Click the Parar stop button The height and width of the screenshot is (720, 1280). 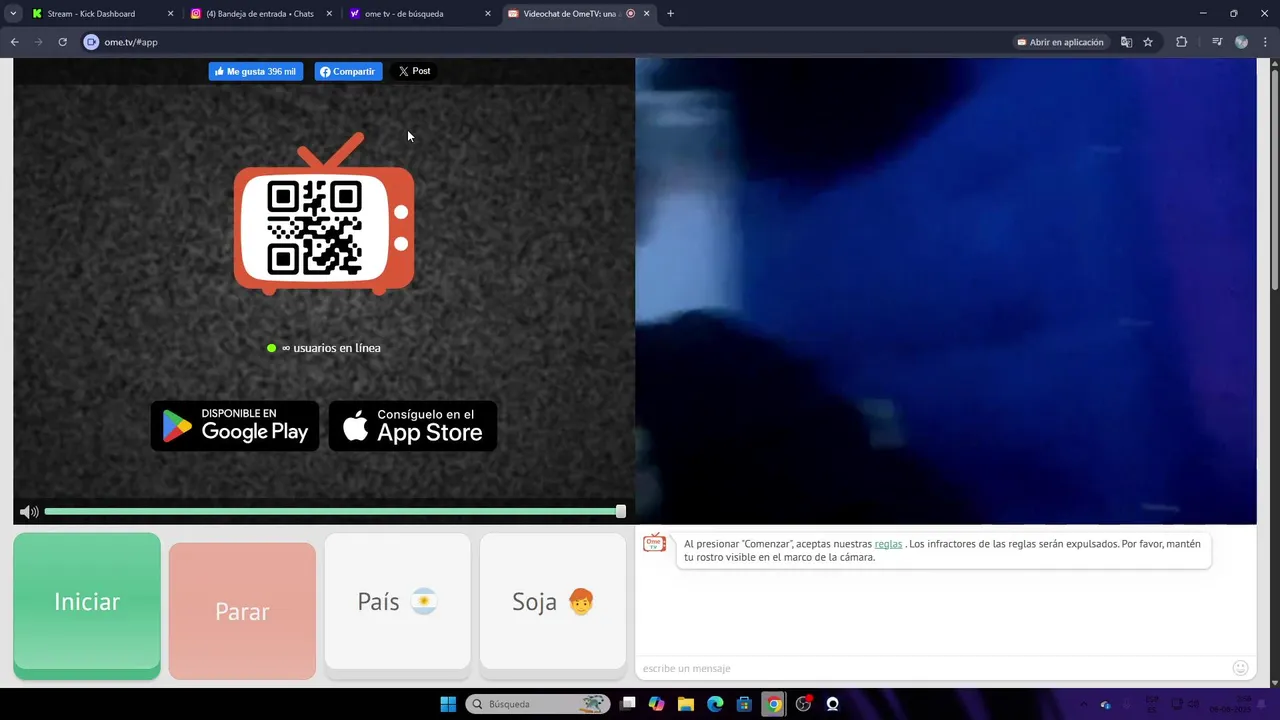click(242, 611)
